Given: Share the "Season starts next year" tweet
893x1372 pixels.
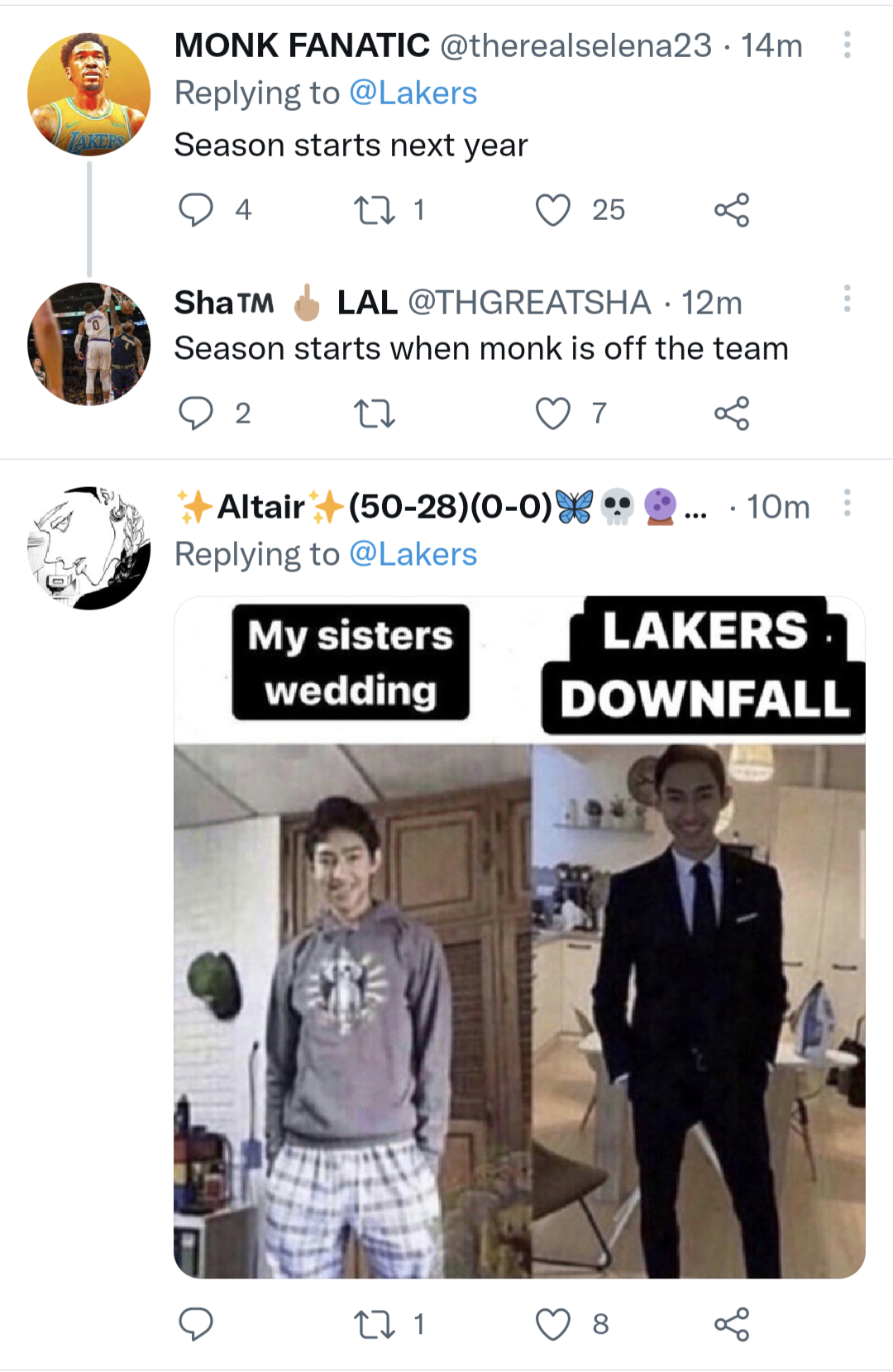Looking at the screenshot, I should coord(732,209).
